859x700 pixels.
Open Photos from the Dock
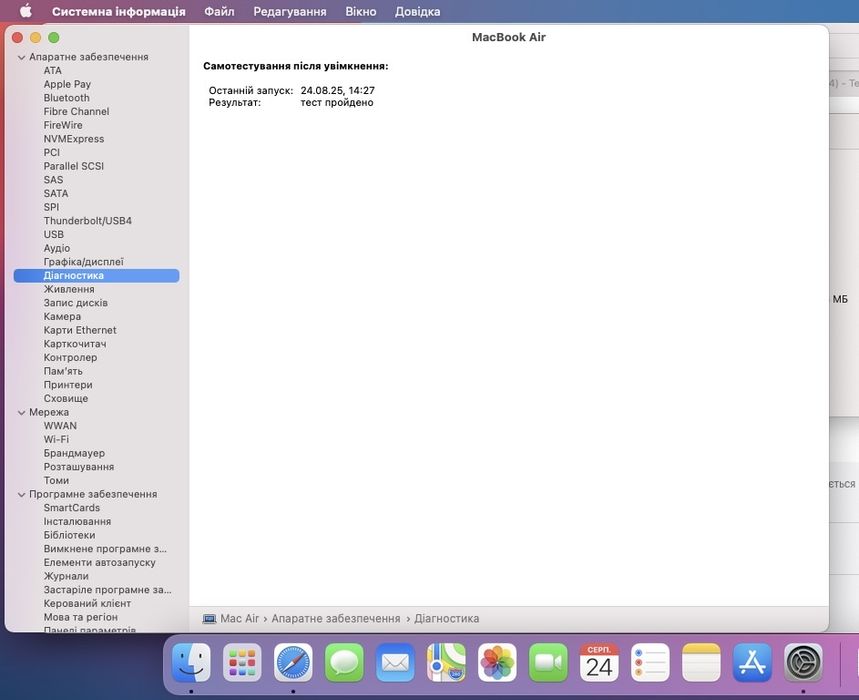(497, 663)
